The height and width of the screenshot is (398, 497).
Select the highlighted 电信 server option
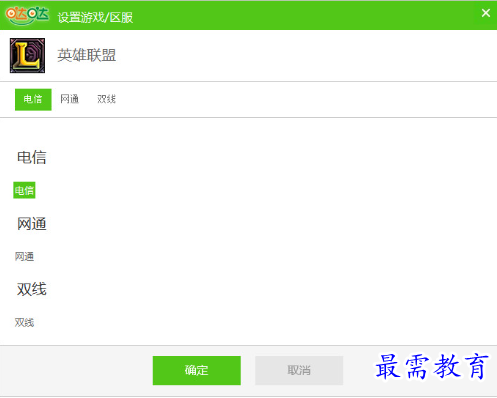pos(24,190)
